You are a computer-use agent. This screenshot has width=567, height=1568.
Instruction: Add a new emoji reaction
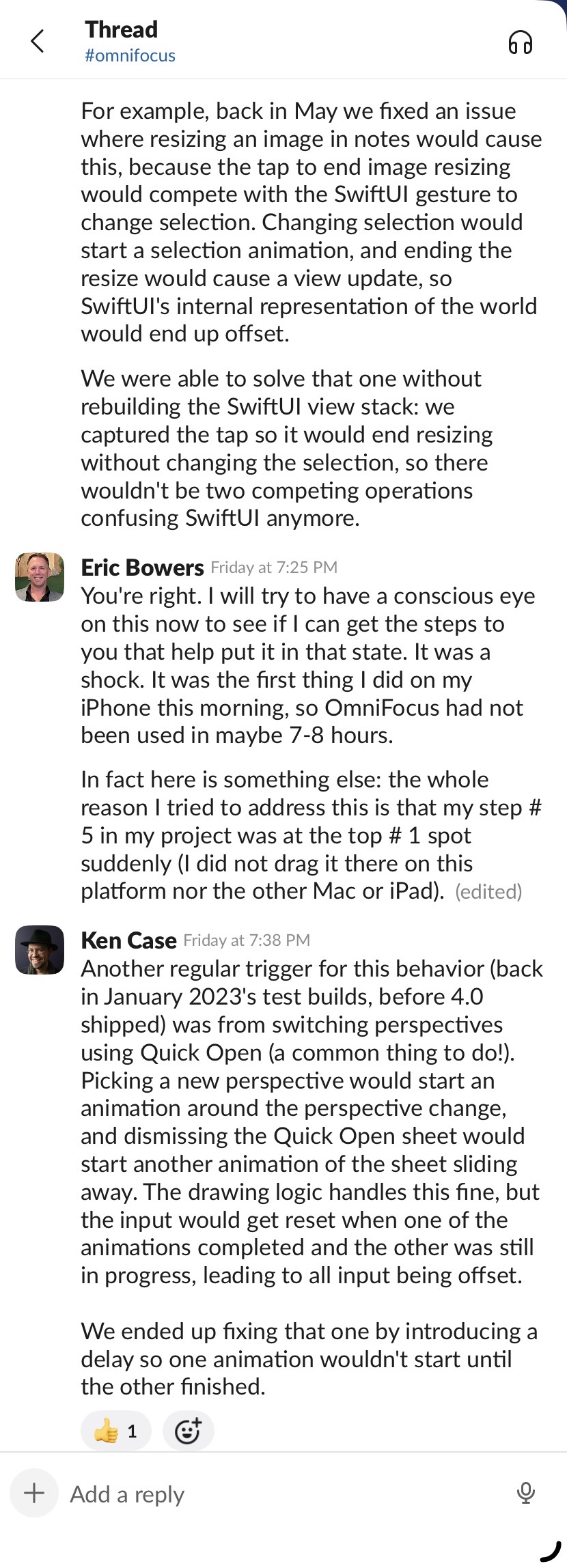188,1430
